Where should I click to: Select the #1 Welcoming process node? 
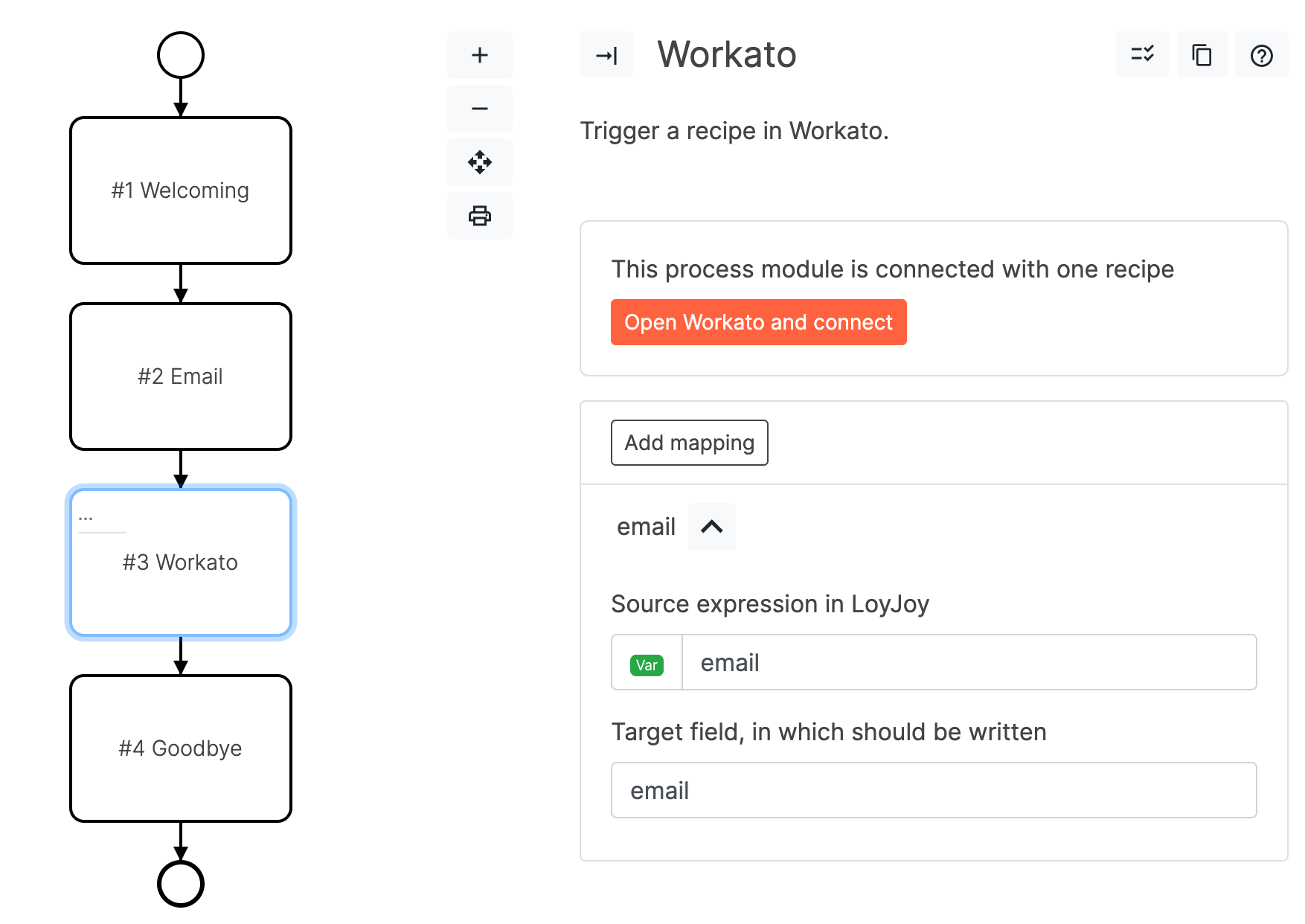pyautogui.click(x=180, y=190)
